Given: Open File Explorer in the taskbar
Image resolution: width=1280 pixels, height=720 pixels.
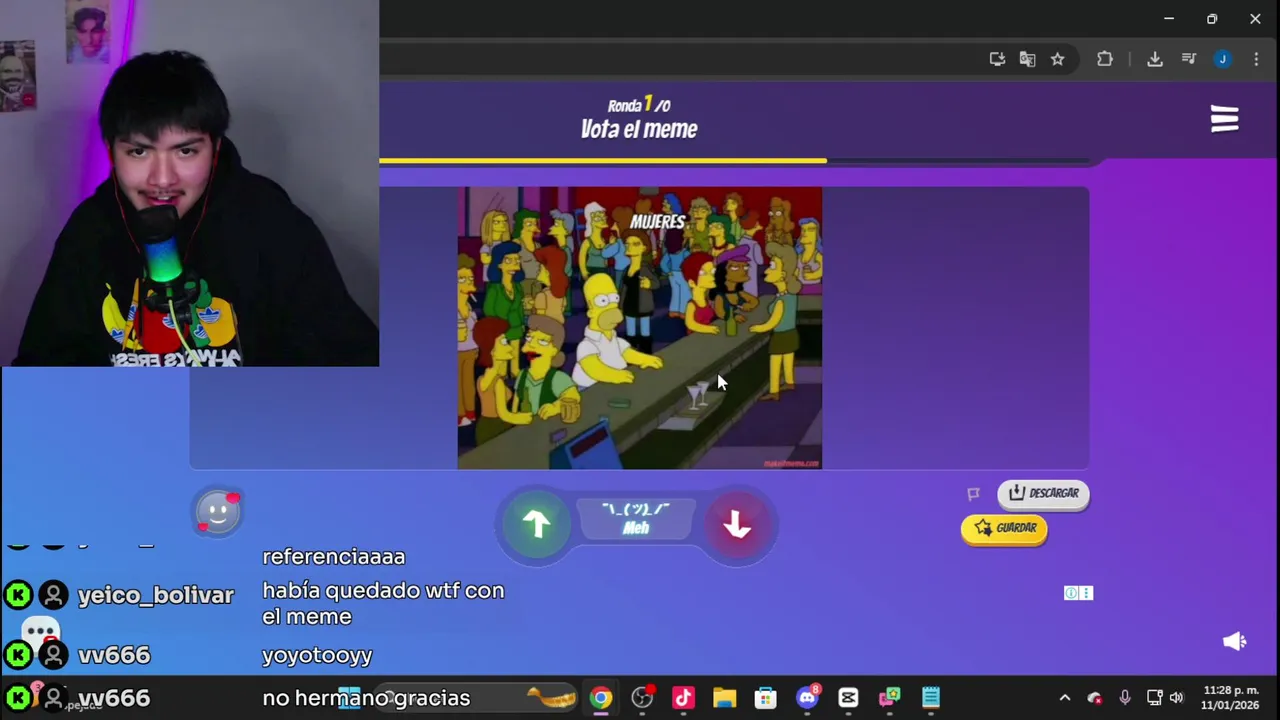Looking at the screenshot, I should tap(724, 698).
